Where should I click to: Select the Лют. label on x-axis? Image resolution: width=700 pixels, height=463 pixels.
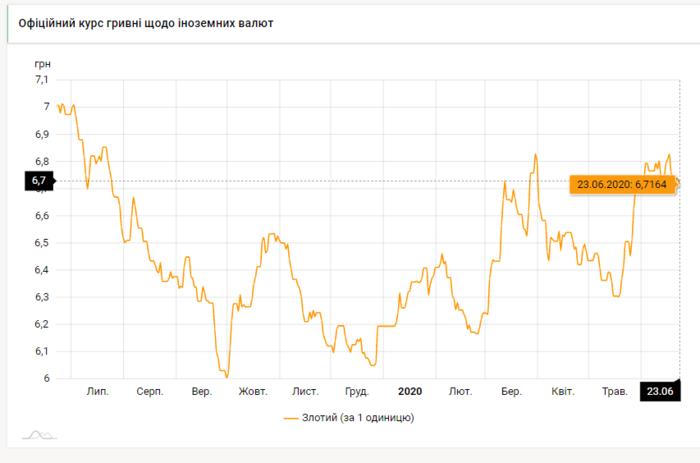coord(461,391)
